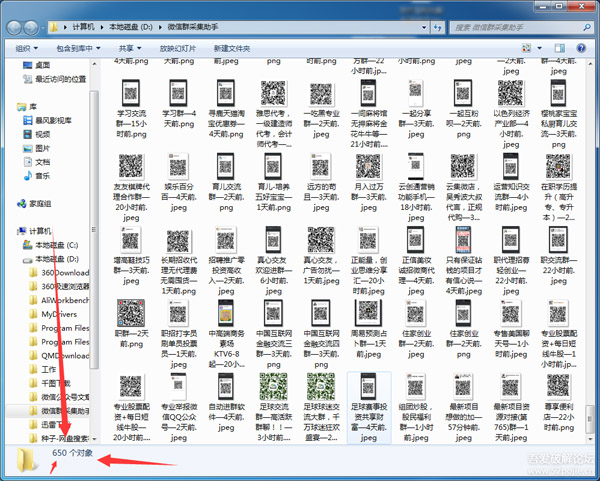Click 新建文件夹 button
600x481 pixels.
coord(232,48)
